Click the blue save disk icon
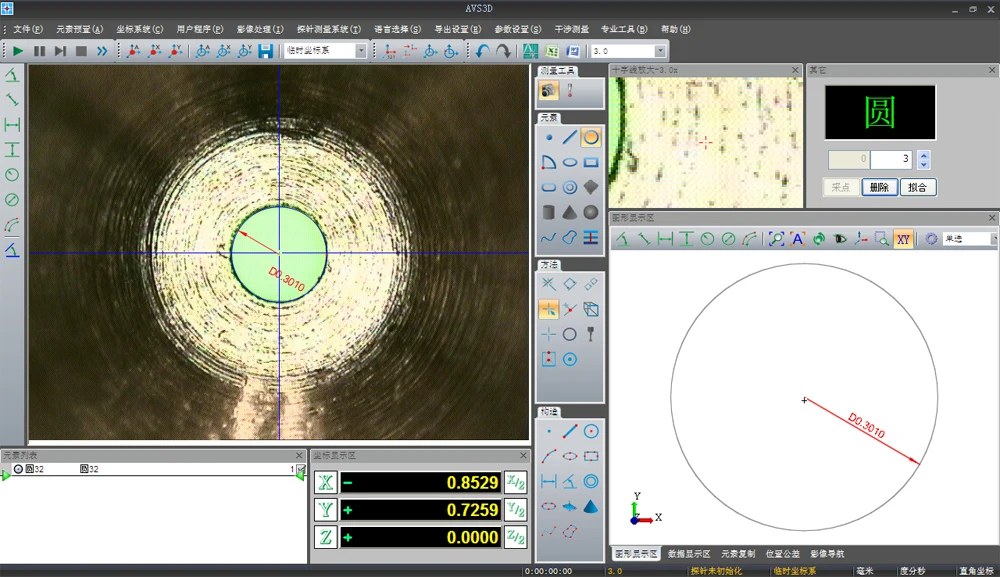1000x577 pixels. point(266,51)
